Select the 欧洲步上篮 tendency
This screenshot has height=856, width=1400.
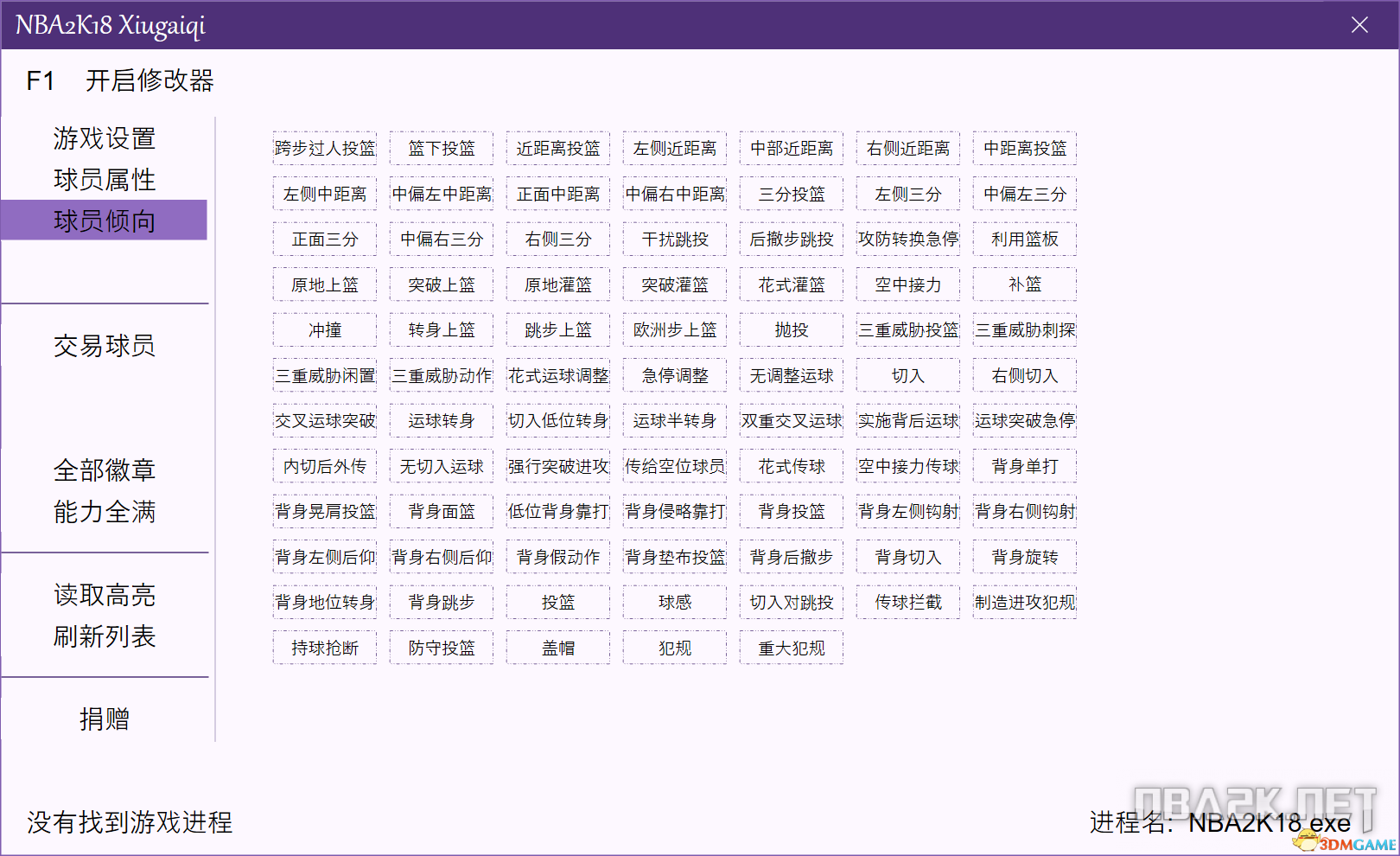click(x=675, y=329)
